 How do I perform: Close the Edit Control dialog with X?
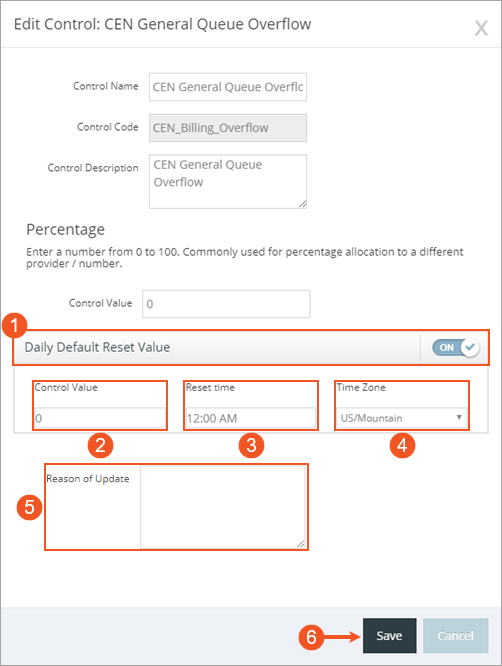481,29
